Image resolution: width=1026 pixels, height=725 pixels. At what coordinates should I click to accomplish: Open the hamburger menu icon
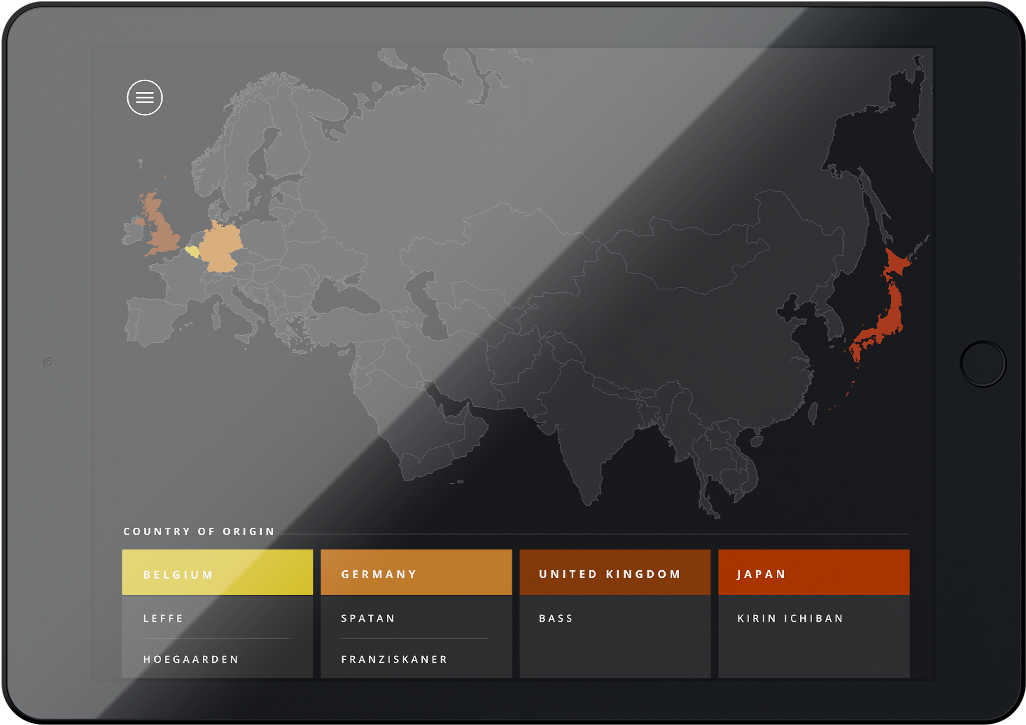tap(145, 97)
